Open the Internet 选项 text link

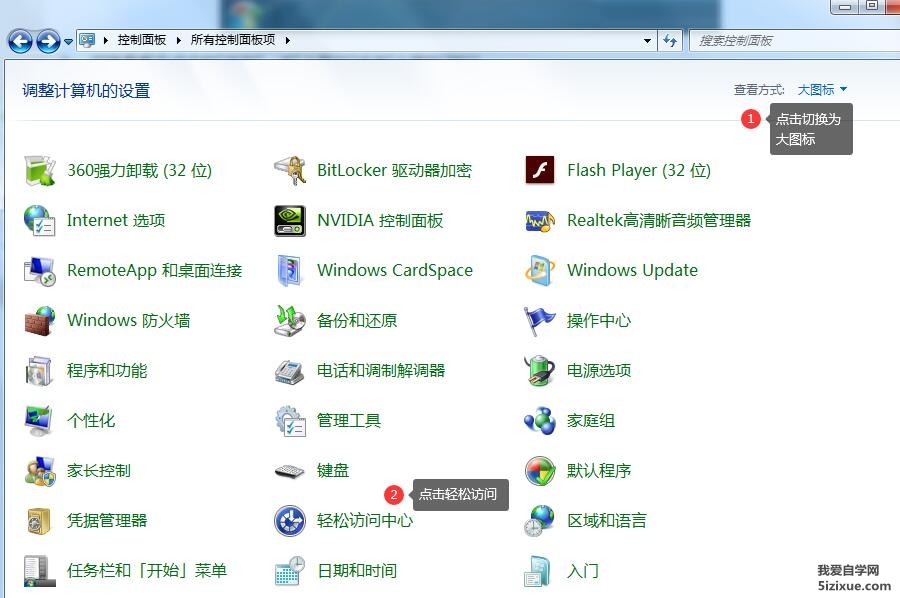coord(116,220)
